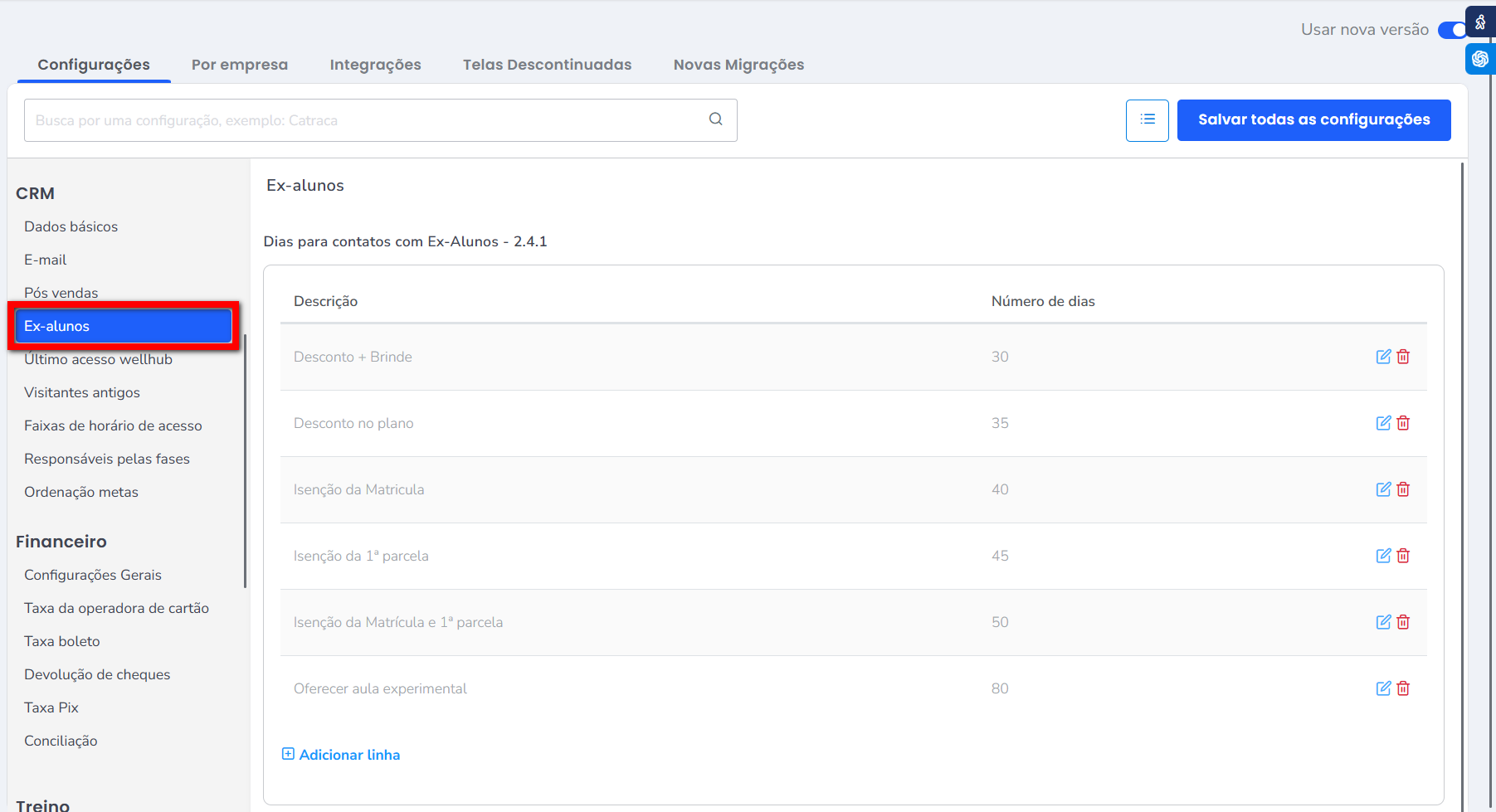Open the list view icon button
This screenshot has width=1496, height=812.
pyautogui.click(x=1147, y=120)
